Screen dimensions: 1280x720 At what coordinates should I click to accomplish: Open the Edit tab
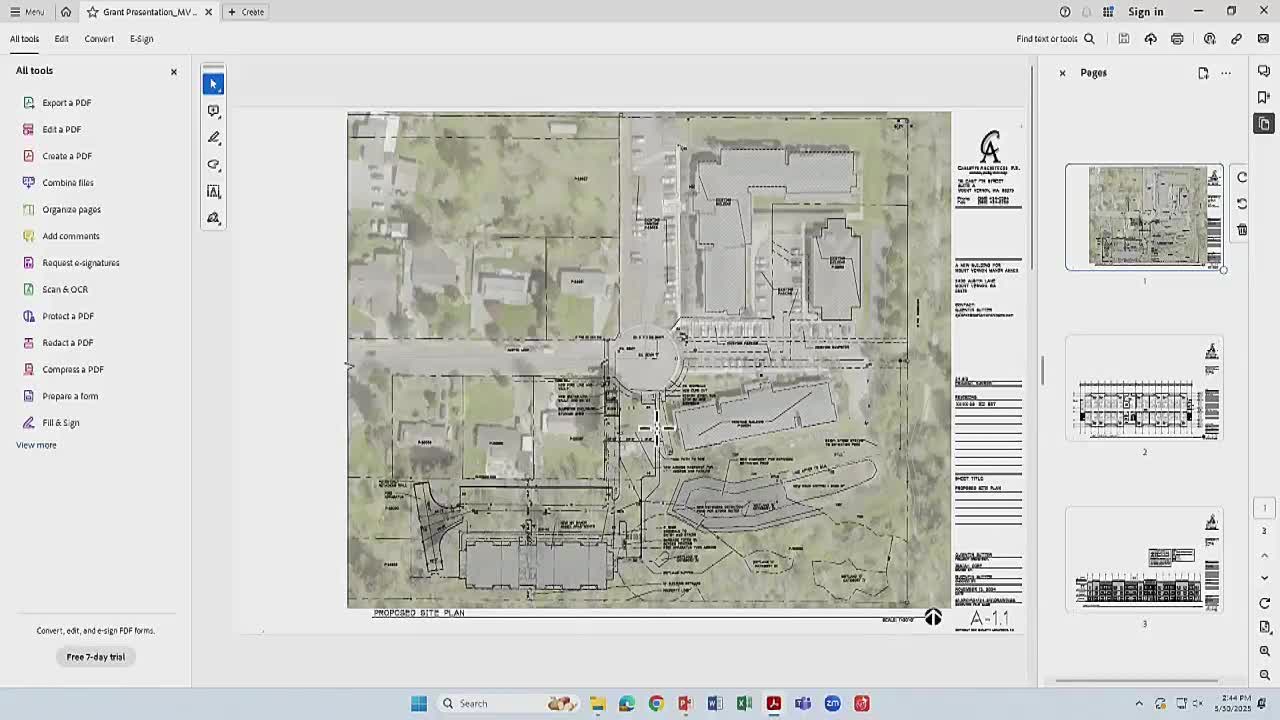(61, 39)
